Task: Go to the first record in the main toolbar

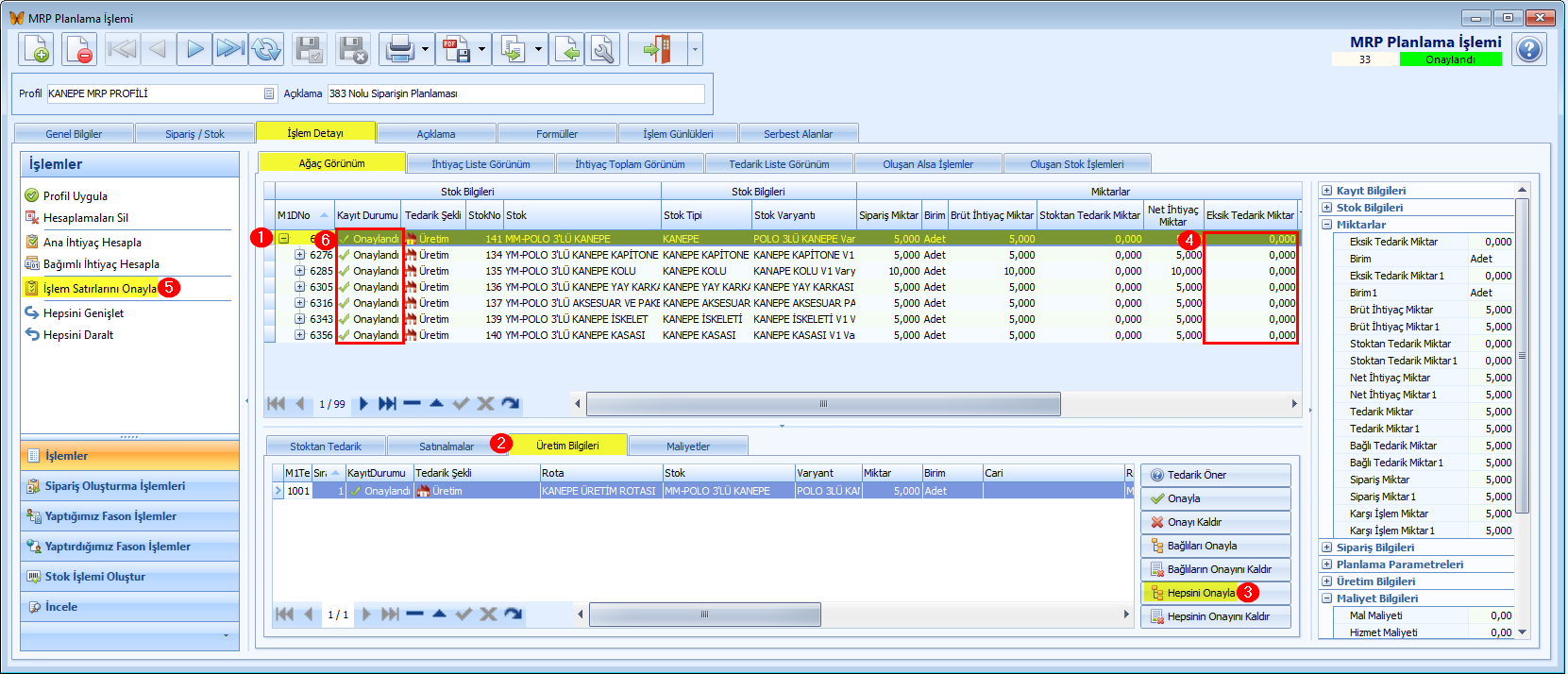Action: 122,49
